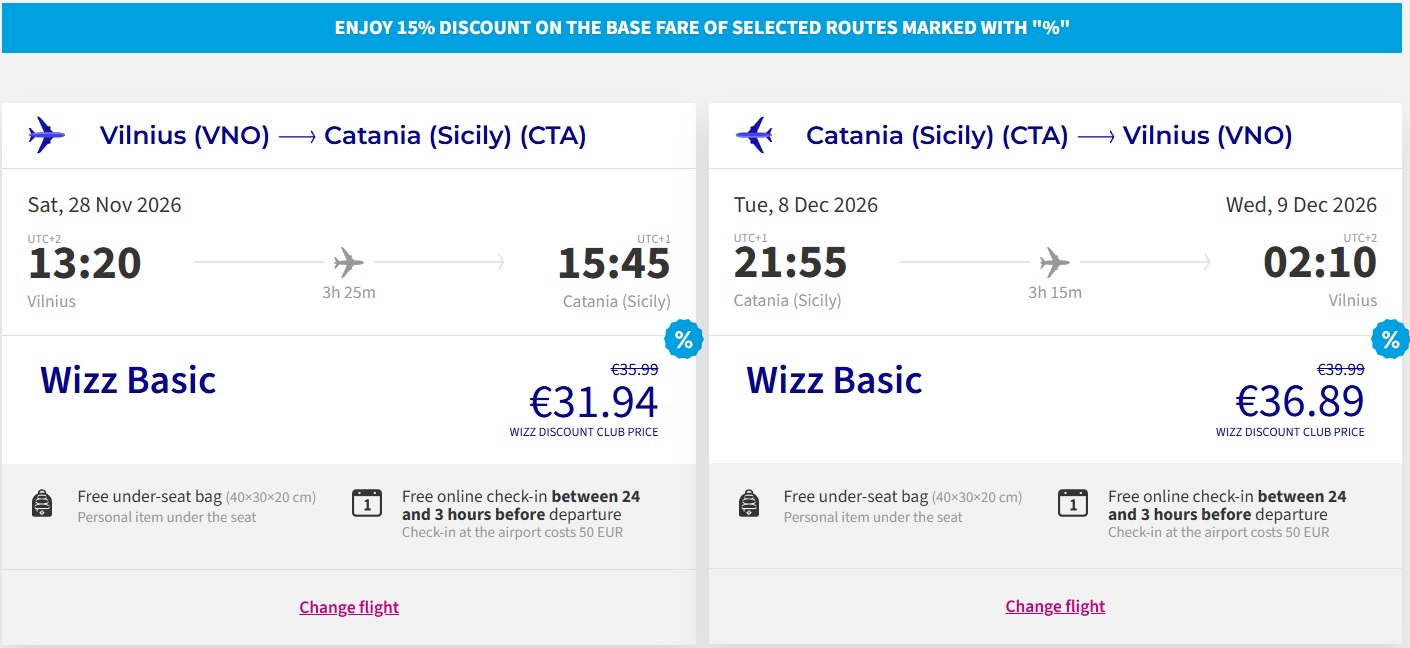The width and height of the screenshot is (1410, 648).
Task: Select the €36.89 Wizz Discount Club price
Action: (1300, 402)
